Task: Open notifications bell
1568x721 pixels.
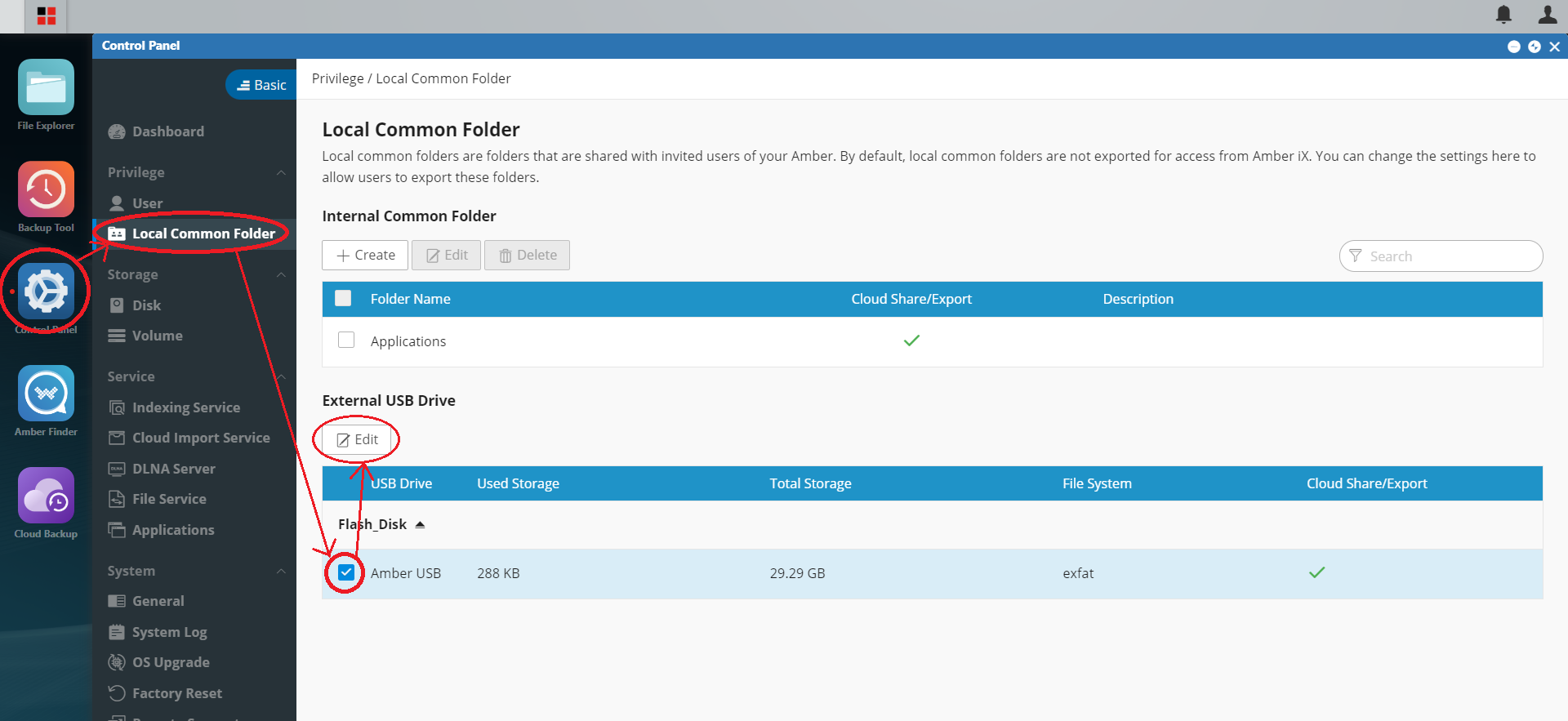Action: pyautogui.click(x=1503, y=15)
